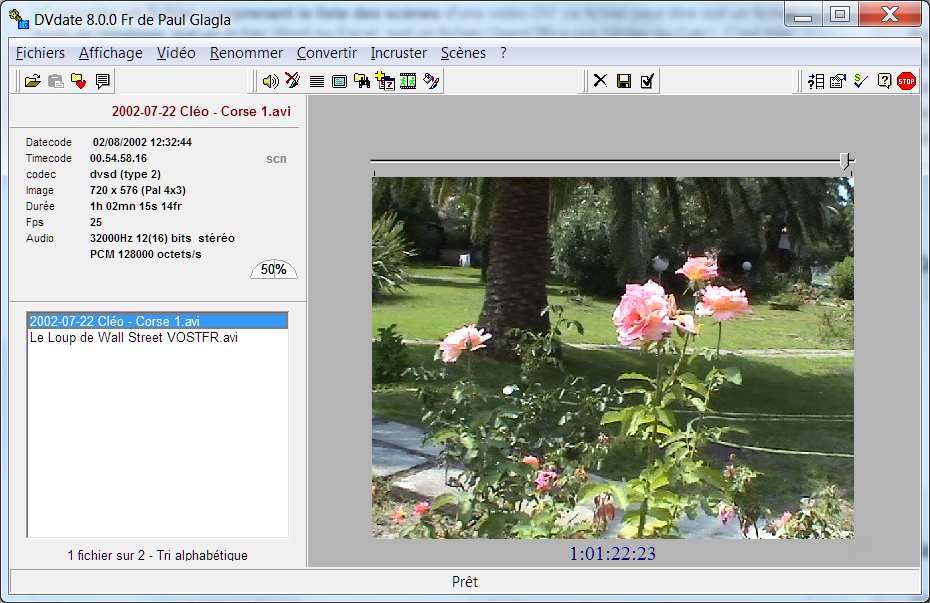The width and height of the screenshot is (930, 603).
Task: Click the scn label in info panel
Action: click(x=276, y=158)
